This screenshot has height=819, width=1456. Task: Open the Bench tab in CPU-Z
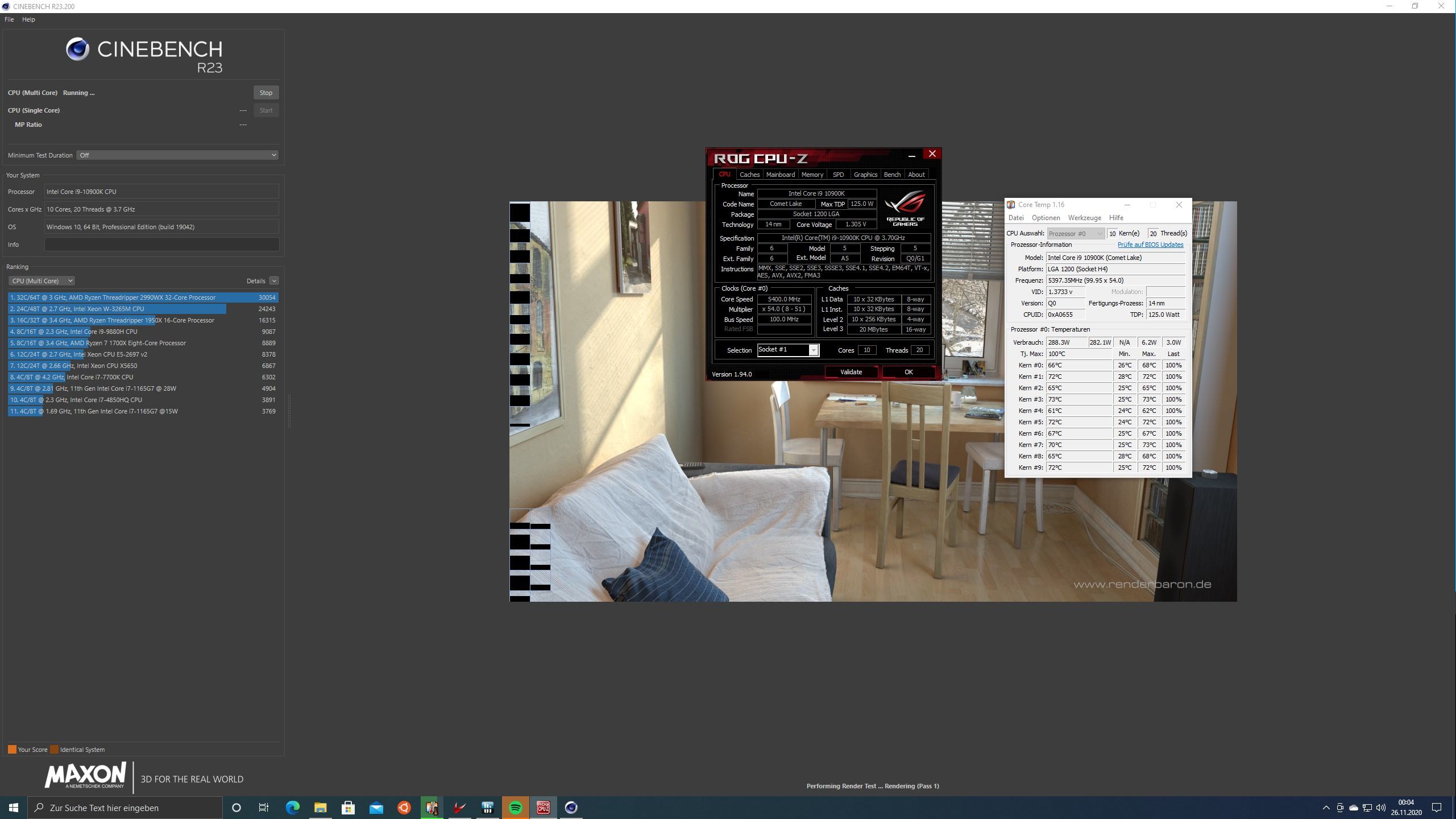click(892, 175)
